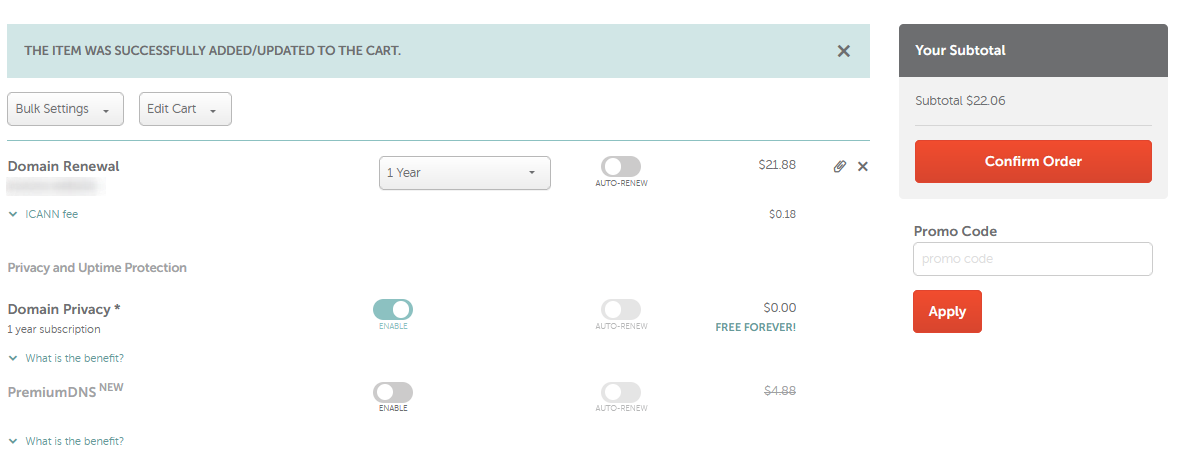Click chevron beside PremiumDNS benefit

[13, 441]
